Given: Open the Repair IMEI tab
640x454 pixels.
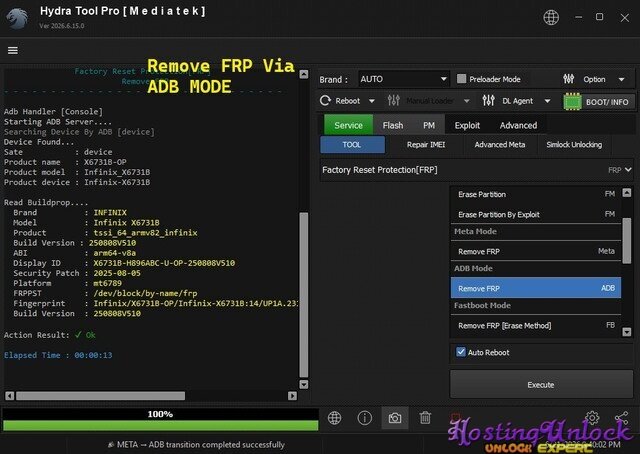Looking at the screenshot, I should [426, 145].
